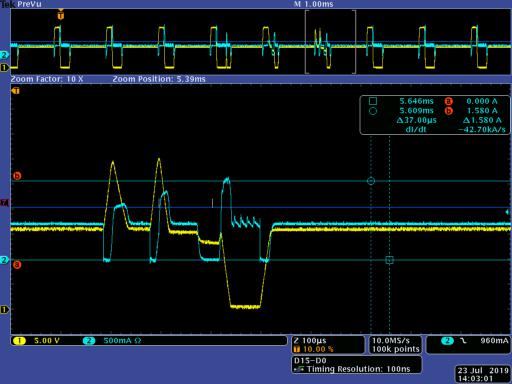The width and height of the screenshot is (512, 384).
Task: Select the channel 1 marker in zoom view
Action: point(4,309)
